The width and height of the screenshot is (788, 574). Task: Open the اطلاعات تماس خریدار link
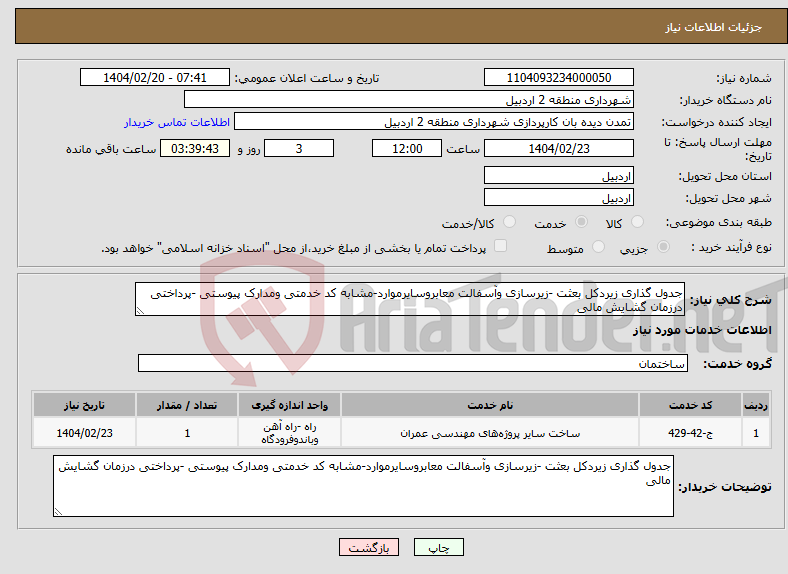pos(177,122)
